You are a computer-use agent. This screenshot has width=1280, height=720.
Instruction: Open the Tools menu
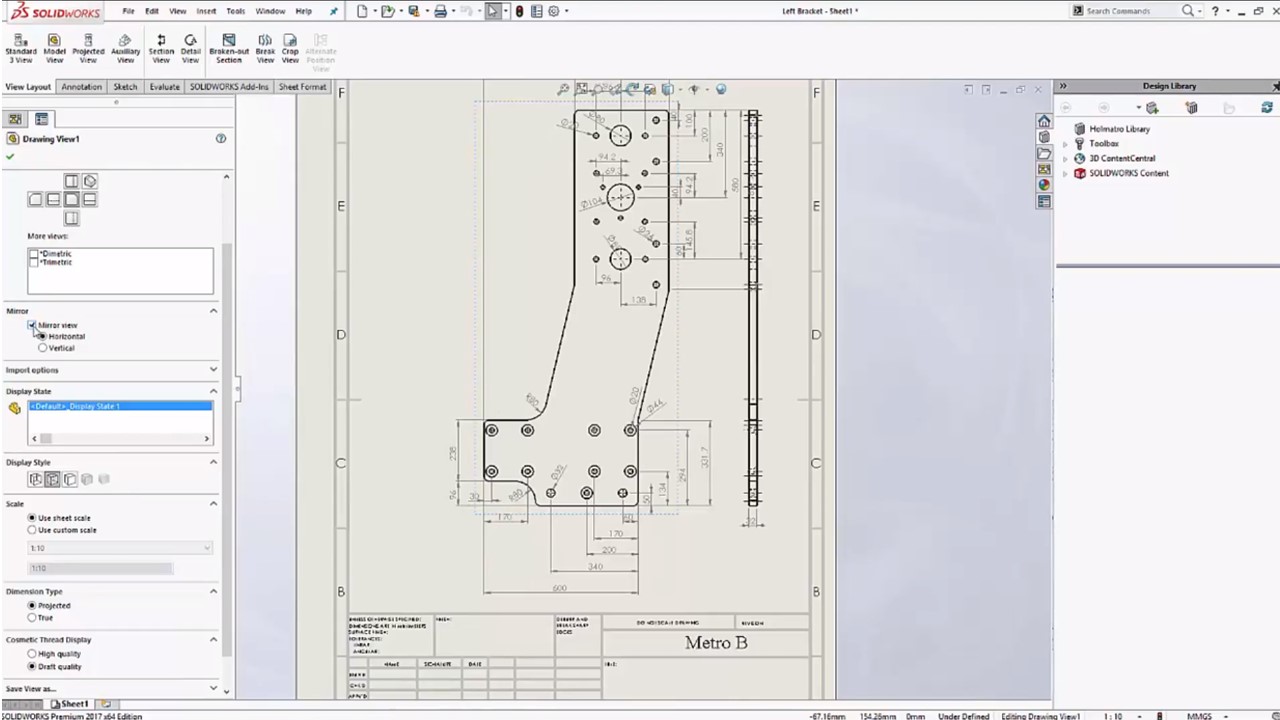[x=235, y=11]
